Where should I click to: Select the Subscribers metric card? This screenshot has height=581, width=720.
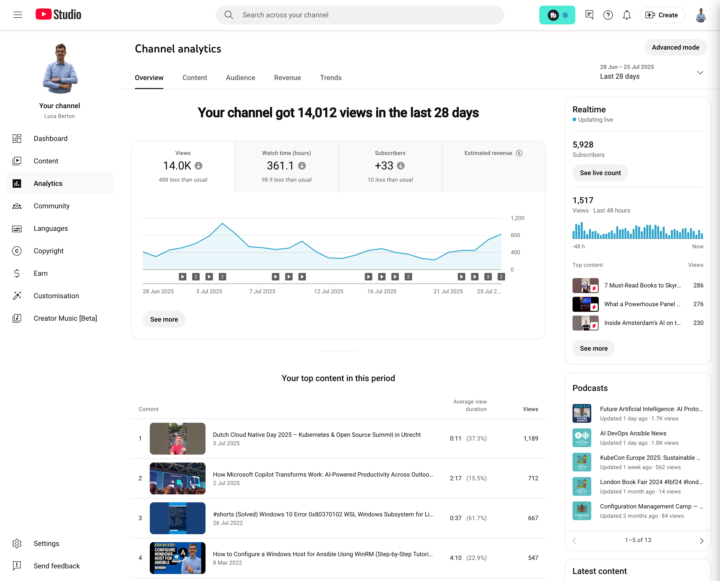pos(390,166)
